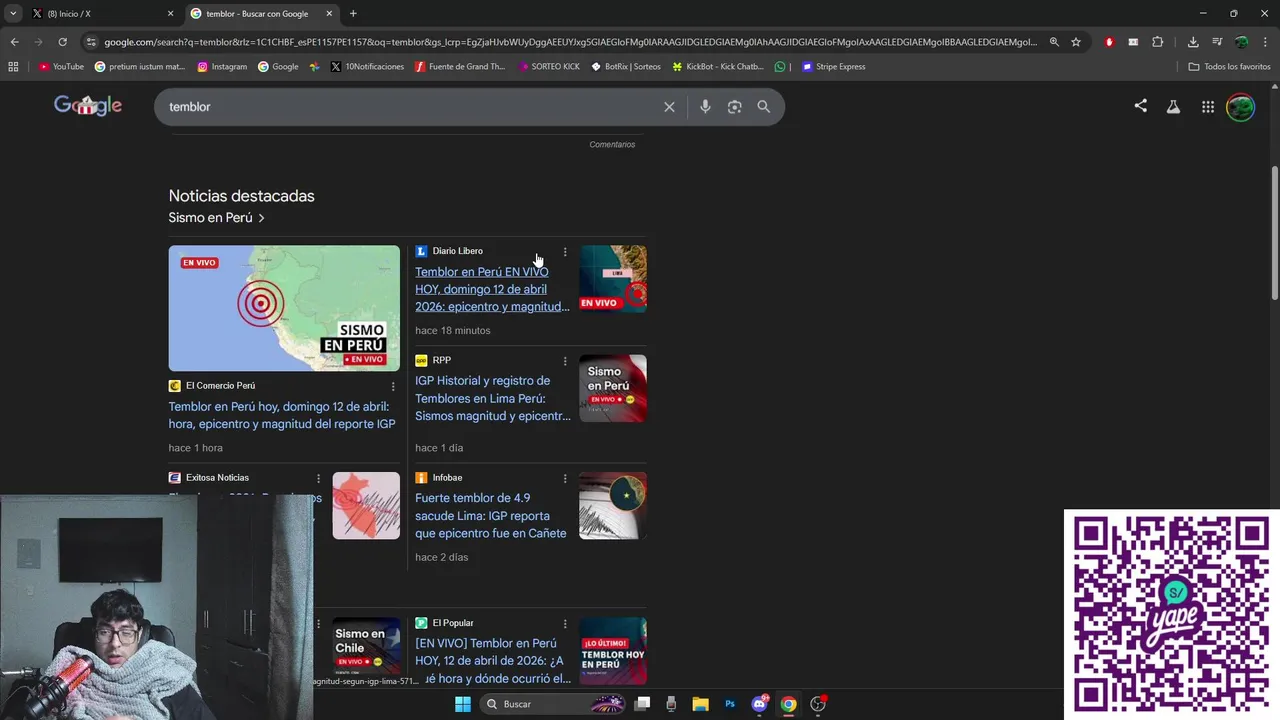1280x720 pixels.
Task: Open a new browser tab
Action: (x=353, y=14)
